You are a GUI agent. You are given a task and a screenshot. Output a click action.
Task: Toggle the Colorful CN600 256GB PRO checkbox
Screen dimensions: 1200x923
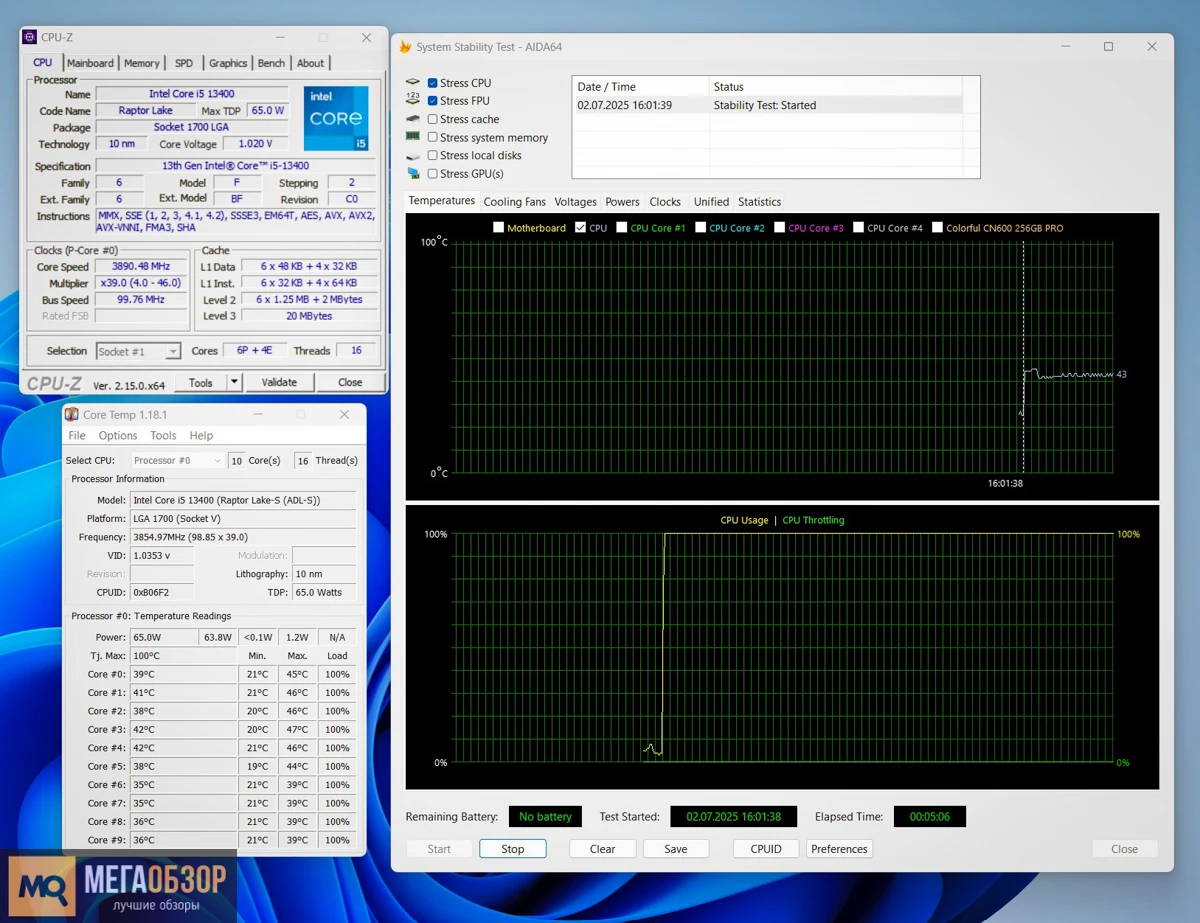(937, 228)
